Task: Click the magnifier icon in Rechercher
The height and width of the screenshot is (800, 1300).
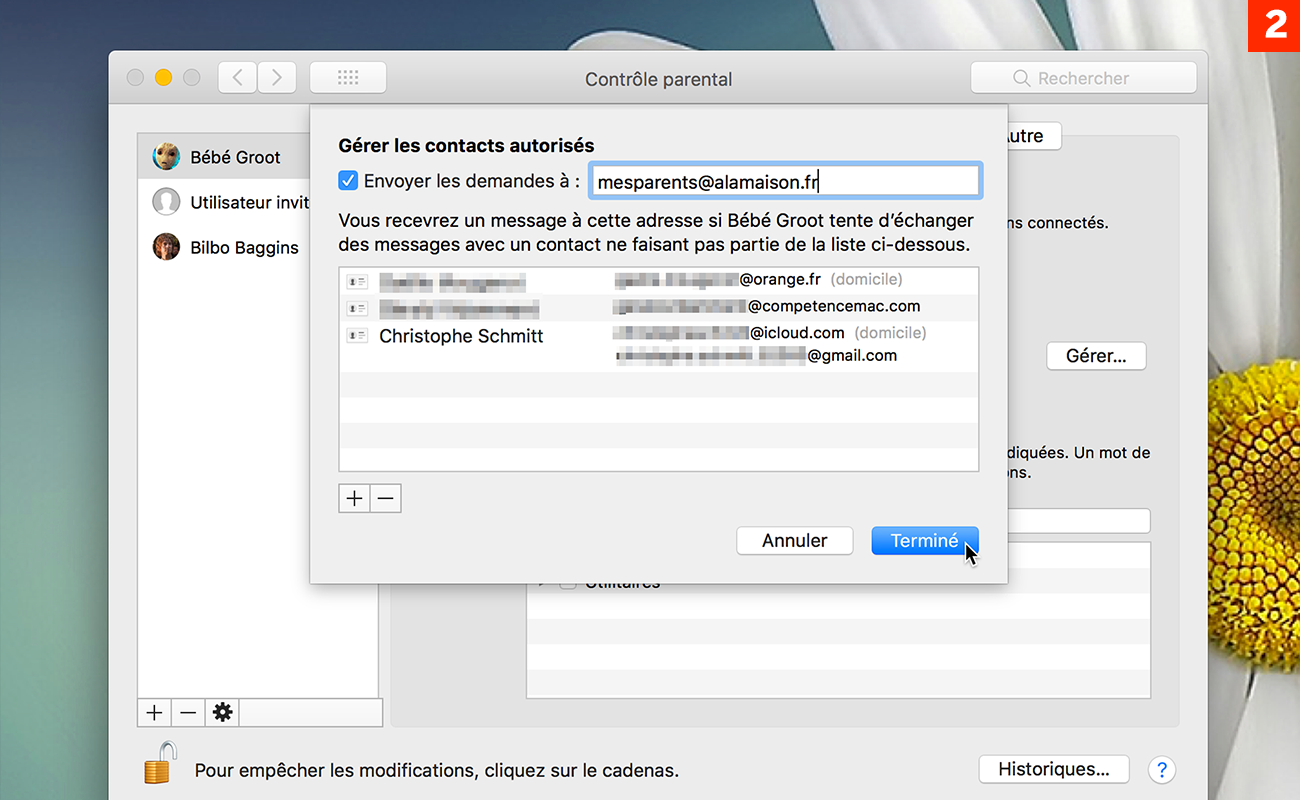Action: [1021, 78]
